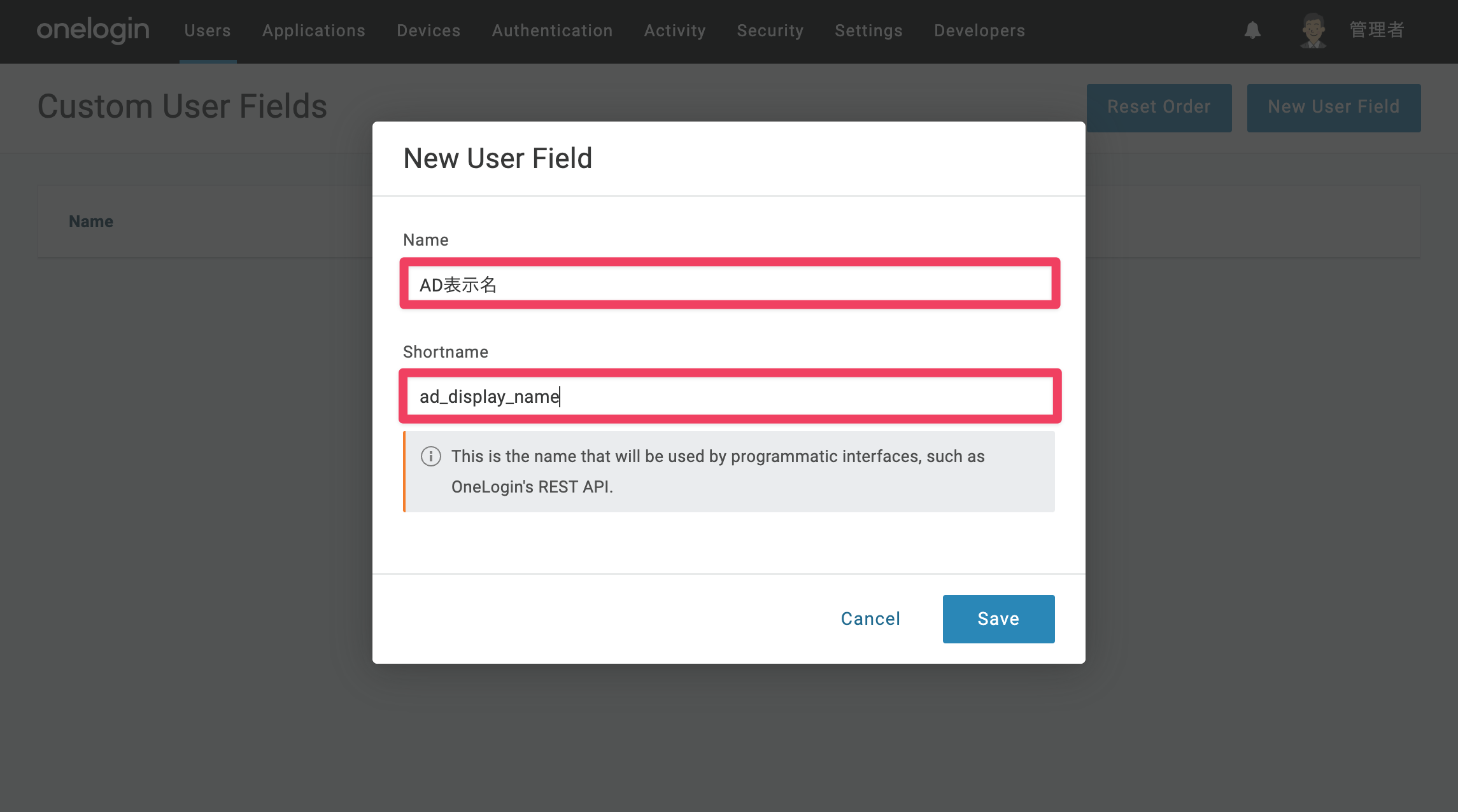1458x812 pixels.
Task: Open the Devices menu
Action: (x=428, y=31)
